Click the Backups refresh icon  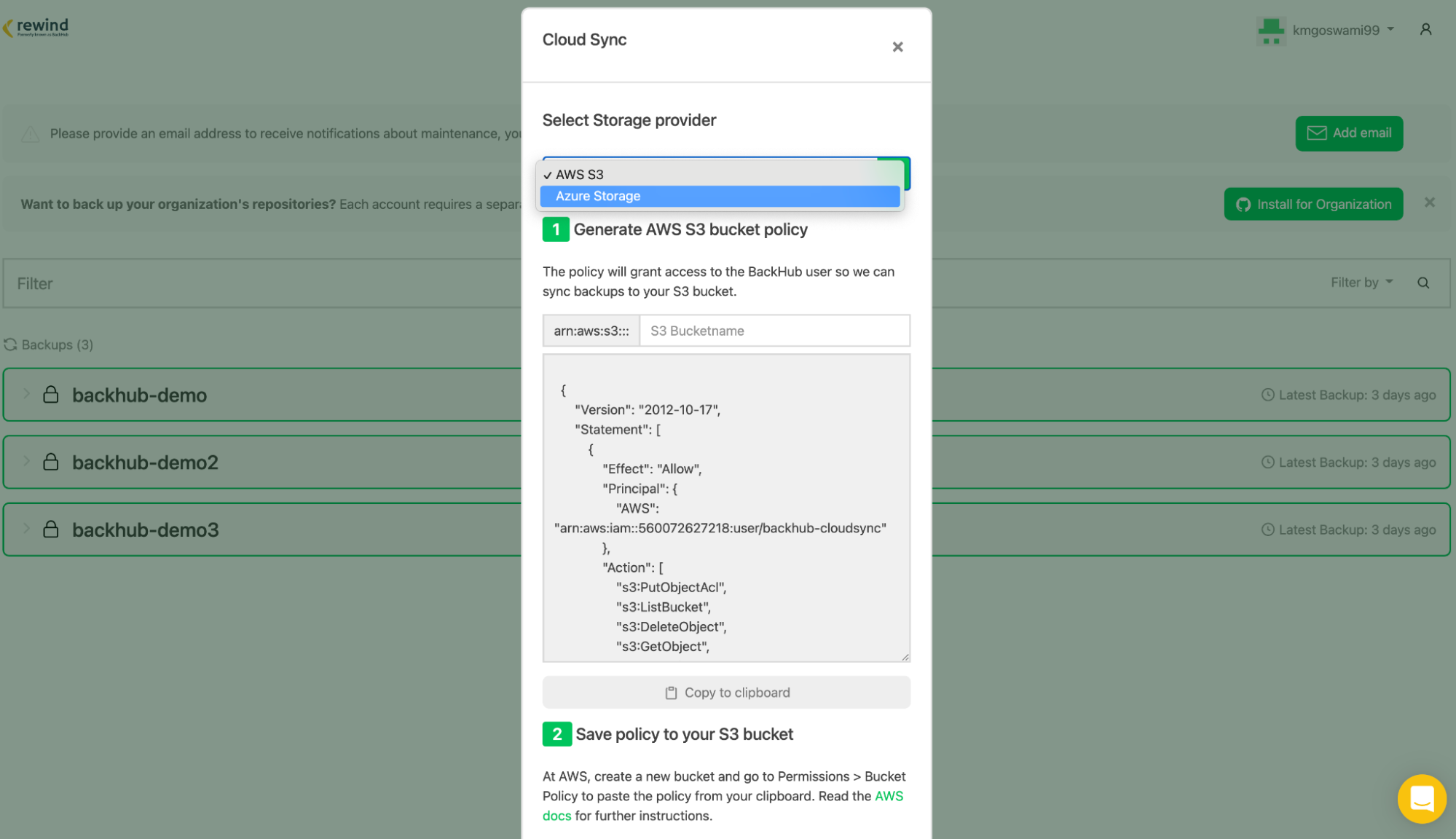click(10, 344)
